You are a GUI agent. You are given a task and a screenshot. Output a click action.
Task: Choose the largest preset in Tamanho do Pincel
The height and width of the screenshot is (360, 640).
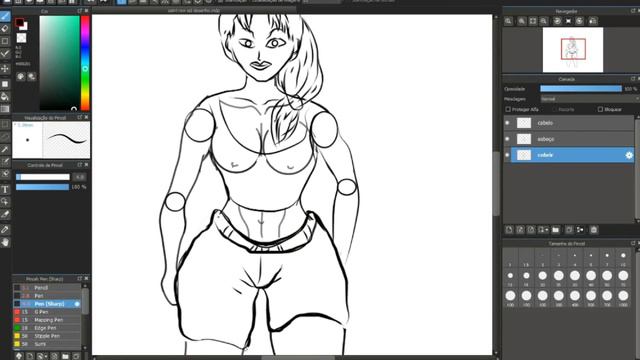623,296
